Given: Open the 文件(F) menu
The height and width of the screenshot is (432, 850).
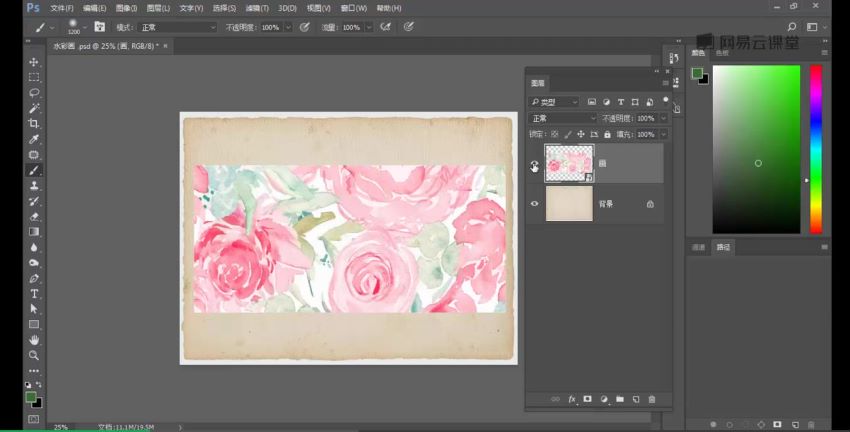Looking at the screenshot, I should click(x=62, y=8).
